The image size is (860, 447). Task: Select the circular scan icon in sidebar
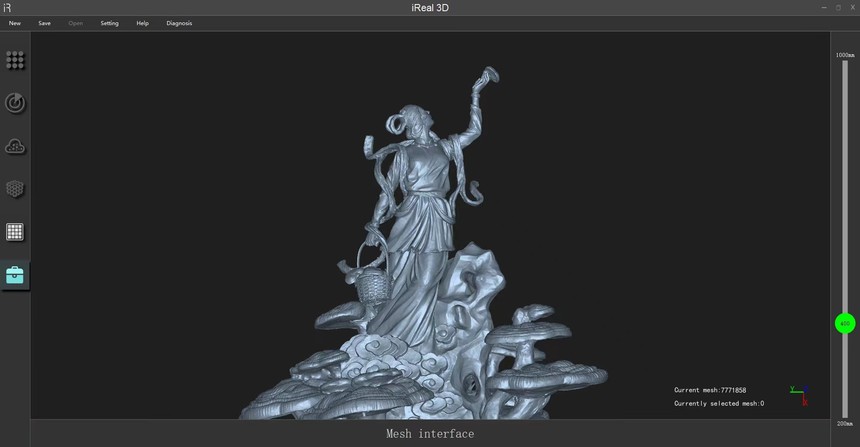[x=15, y=103]
